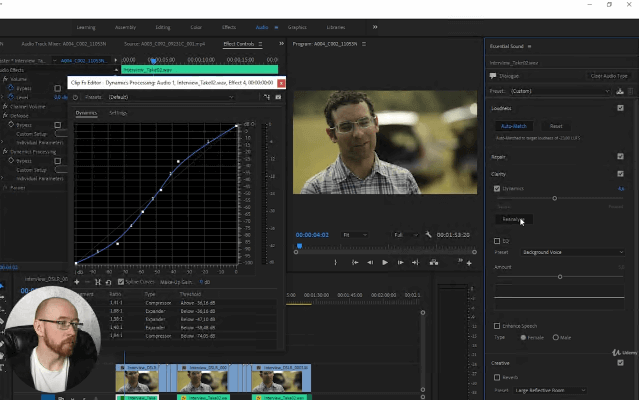The width and height of the screenshot is (639, 400).
Task: Switch to the Settings tab in Fx Editor
Action: tap(118, 113)
